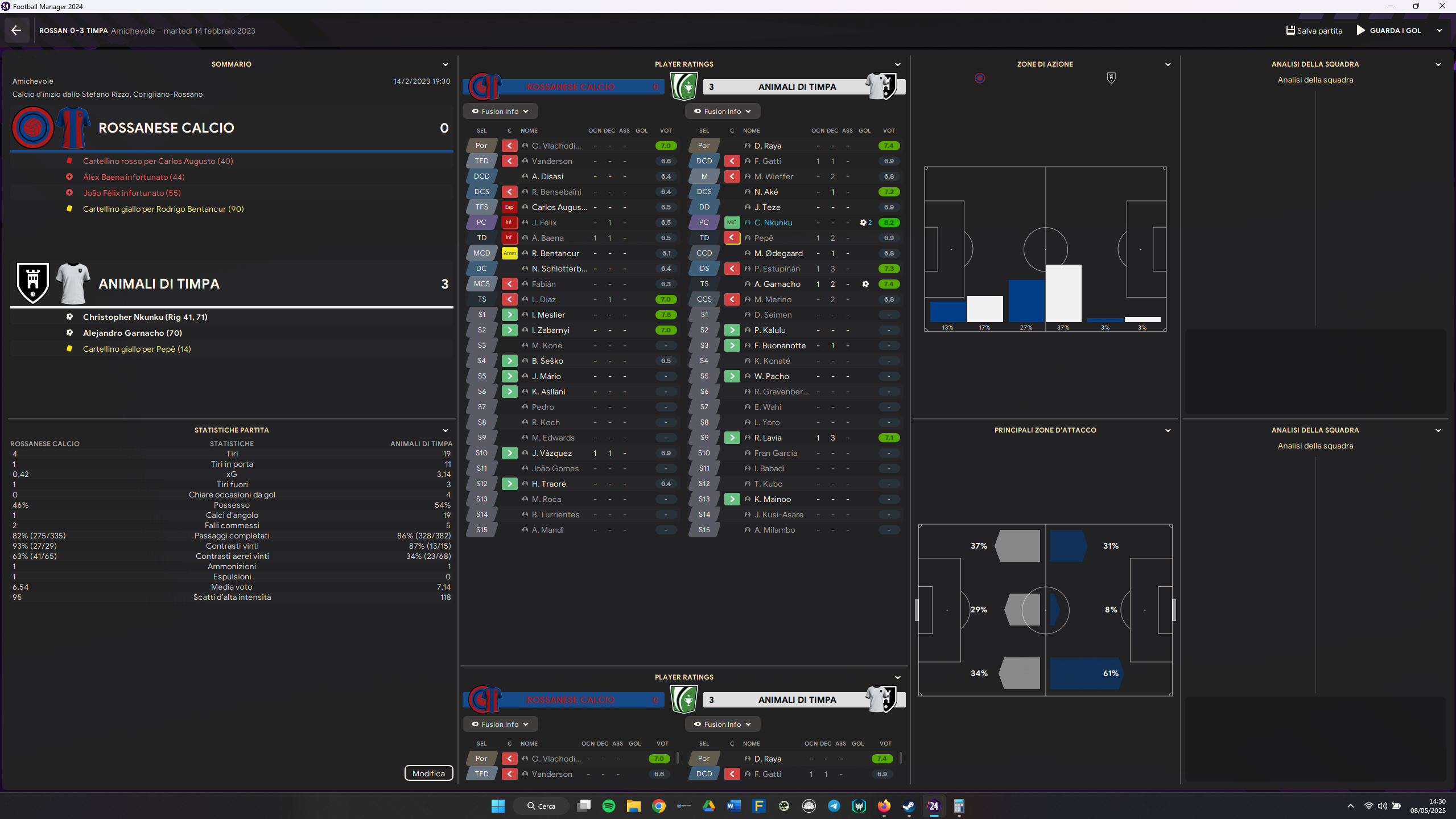Click the Esp red card icon for Carlos Augusto
Image resolution: width=1456 pixels, height=819 pixels.
tap(509, 207)
